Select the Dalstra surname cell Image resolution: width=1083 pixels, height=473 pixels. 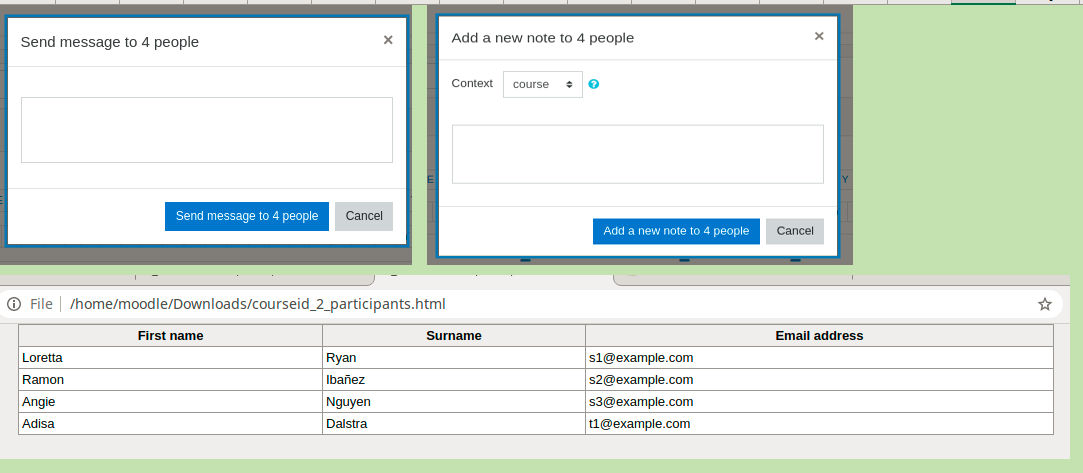coord(454,424)
